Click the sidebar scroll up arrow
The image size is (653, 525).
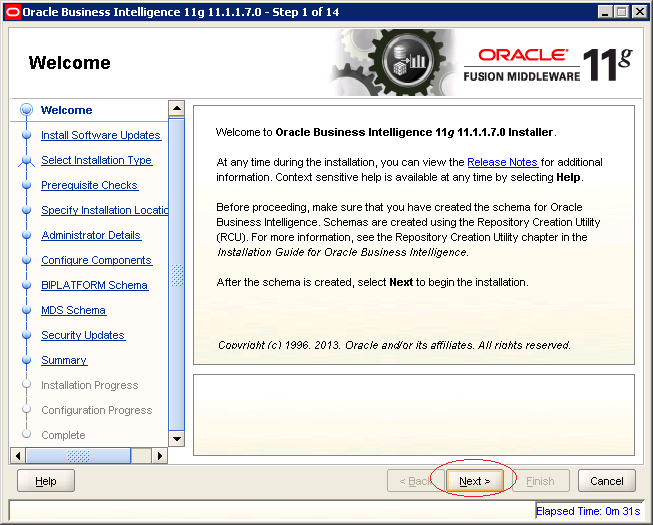point(177,108)
